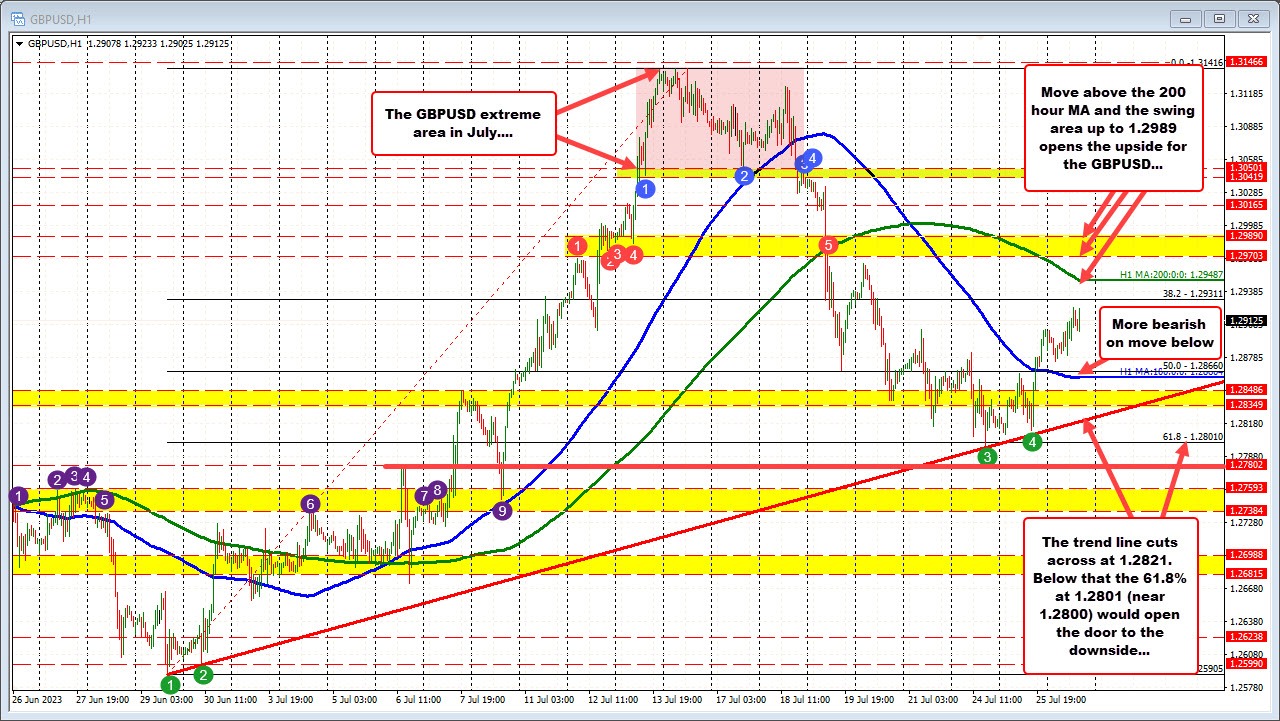The width and height of the screenshot is (1280, 721).
Task: Select the blue marker 4 near the peak
Action: [x=812, y=159]
